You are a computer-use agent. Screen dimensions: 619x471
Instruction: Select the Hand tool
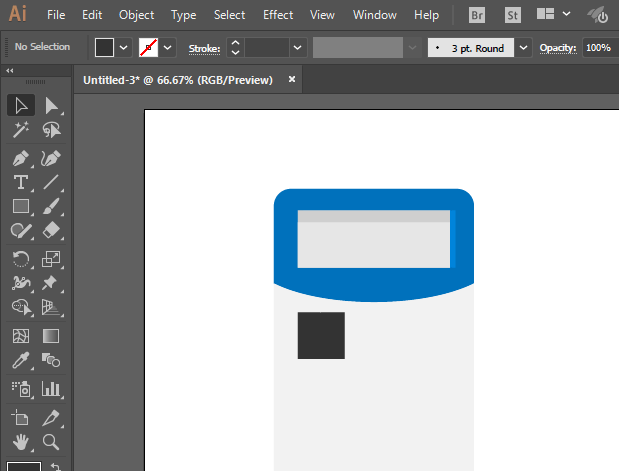[x=20, y=441]
